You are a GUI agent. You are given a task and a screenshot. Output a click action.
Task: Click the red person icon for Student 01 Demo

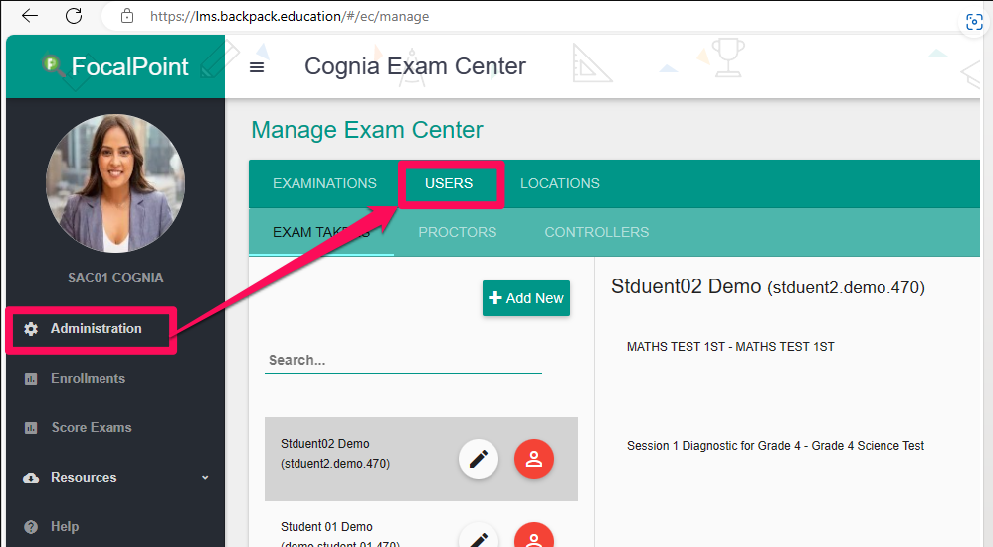534,537
